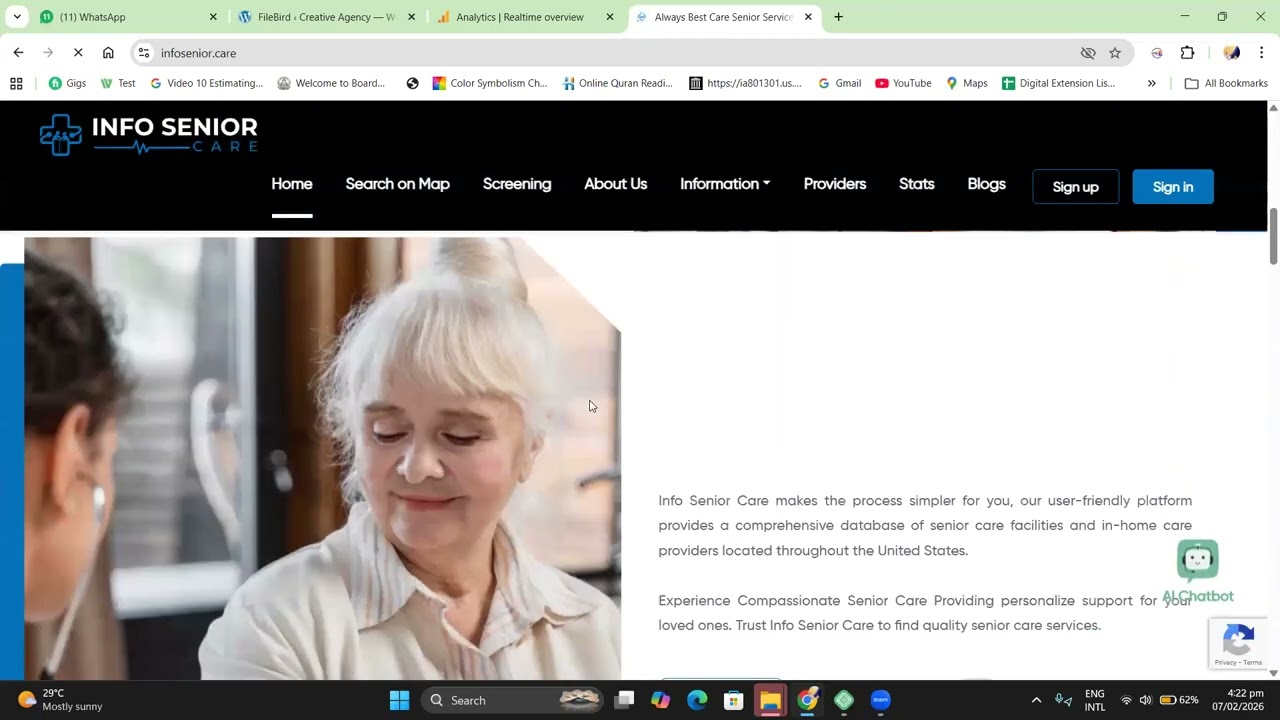This screenshot has height=720, width=1280.
Task: Click the Info Senior Care logo
Action: coord(149,135)
